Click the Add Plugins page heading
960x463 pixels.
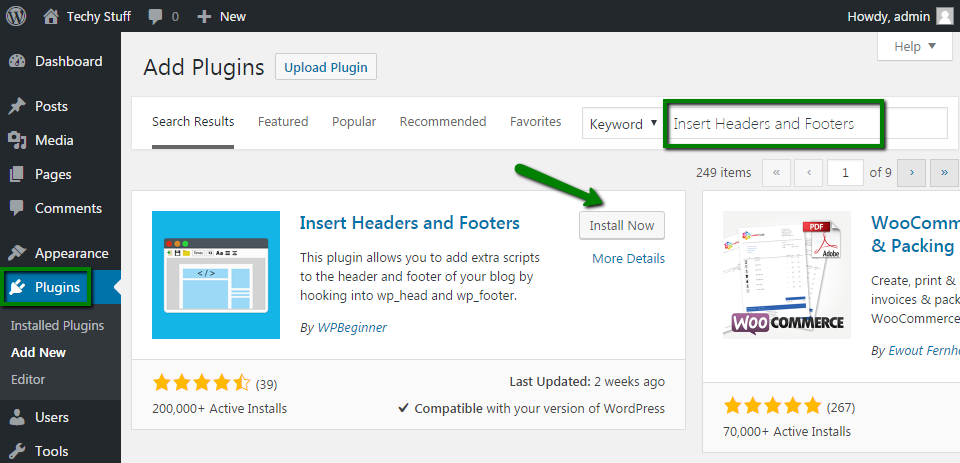tap(204, 67)
